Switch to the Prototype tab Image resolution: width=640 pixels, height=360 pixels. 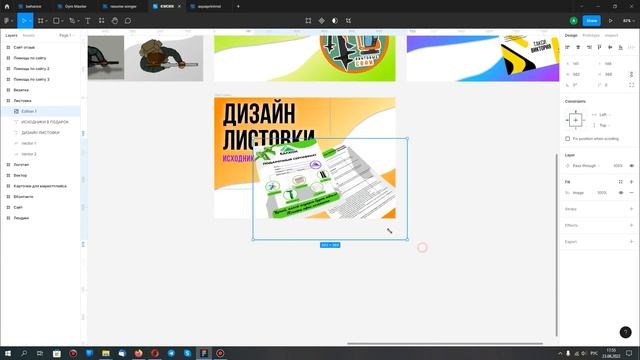coord(591,36)
